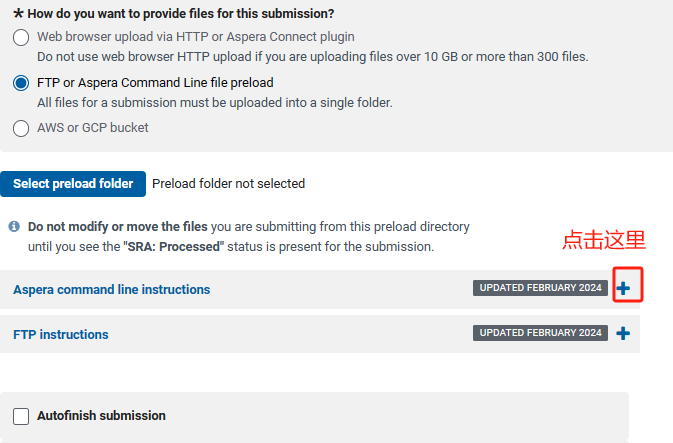Click the web browser HTTP upload warning text
The image size is (673, 443).
(312, 57)
